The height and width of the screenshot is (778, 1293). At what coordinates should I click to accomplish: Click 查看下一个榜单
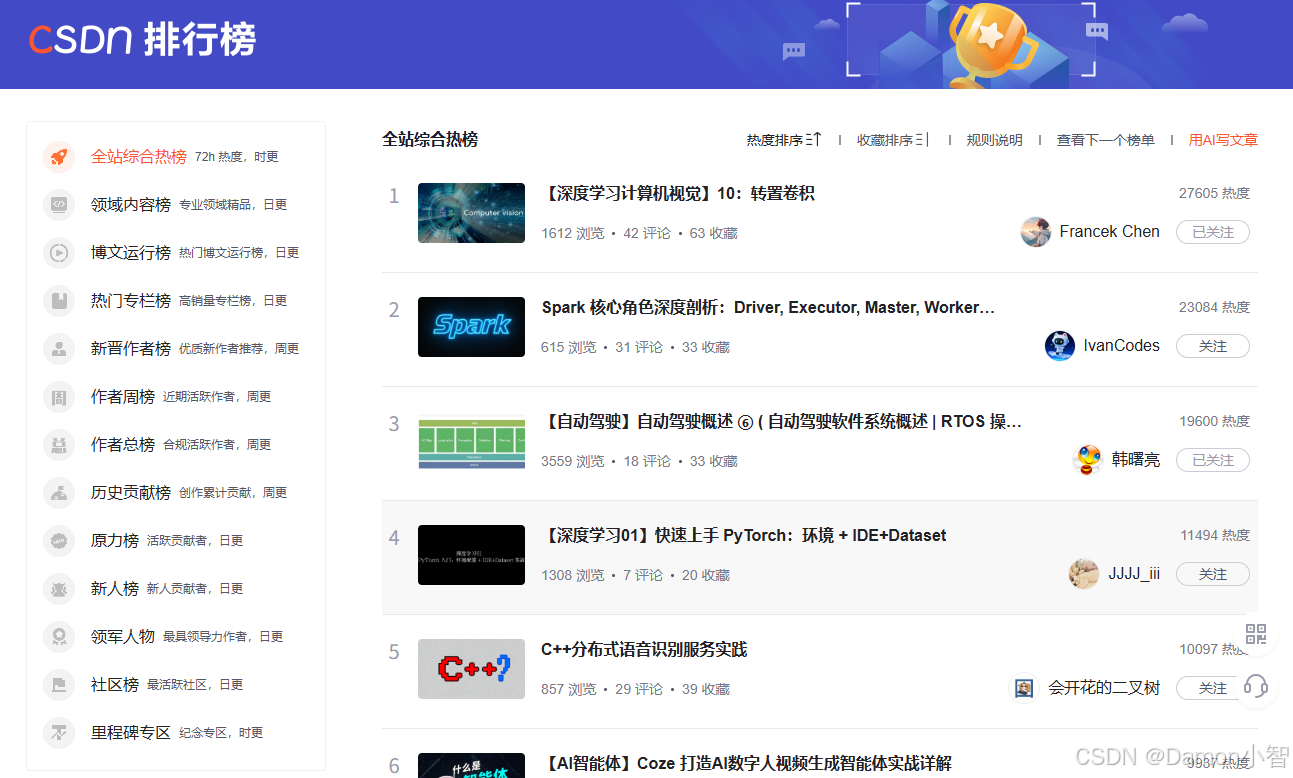click(1105, 140)
